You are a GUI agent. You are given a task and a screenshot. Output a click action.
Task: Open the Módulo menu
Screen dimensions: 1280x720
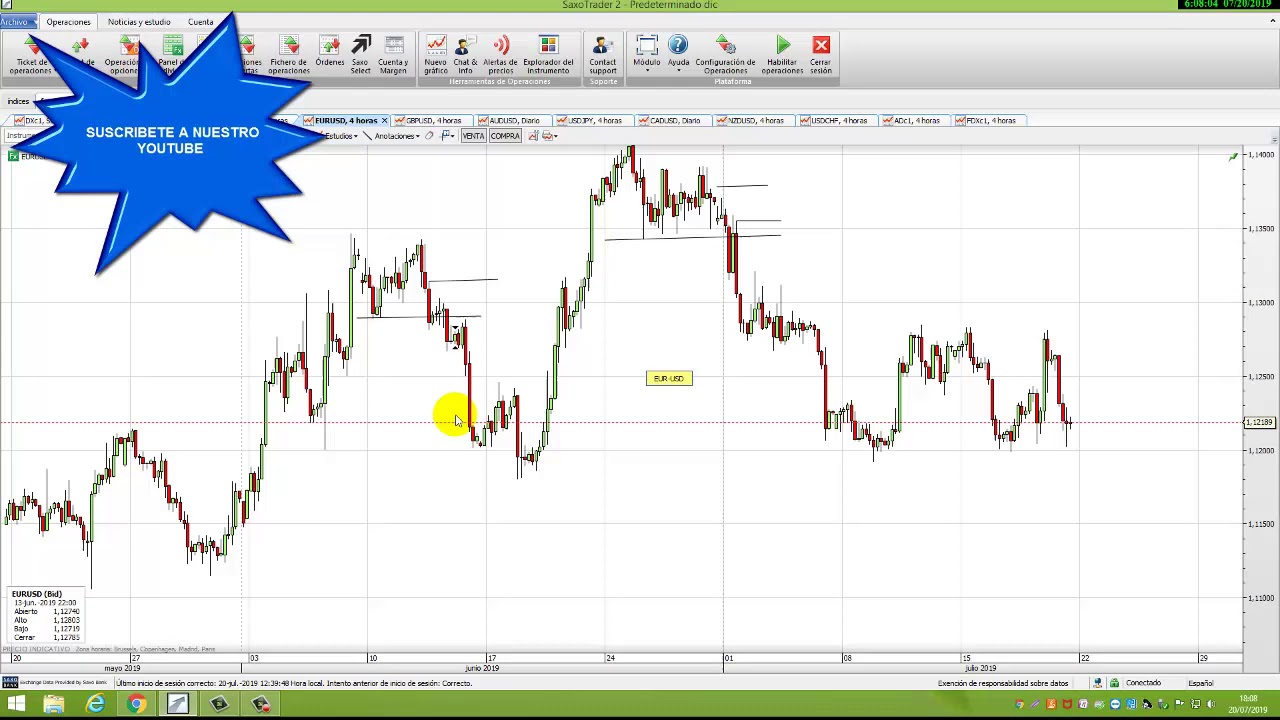pos(647,55)
